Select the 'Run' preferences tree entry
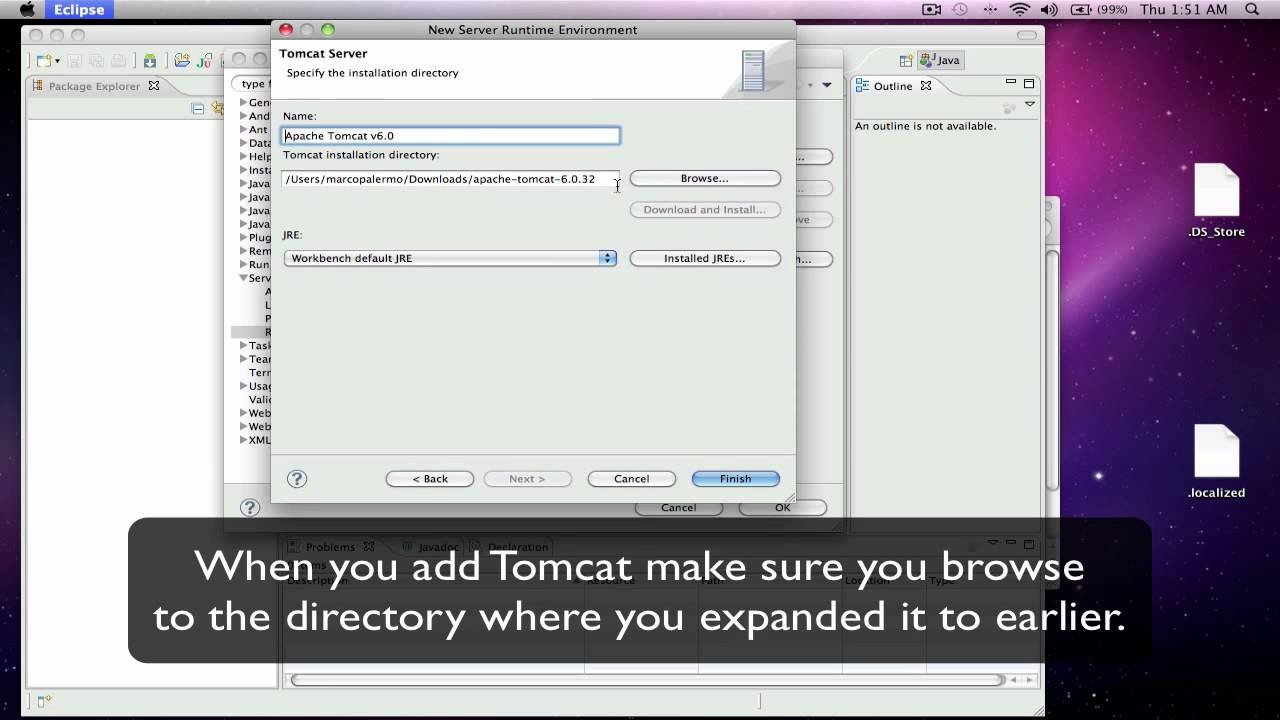Screen dimensions: 1280x720 (x=260, y=265)
